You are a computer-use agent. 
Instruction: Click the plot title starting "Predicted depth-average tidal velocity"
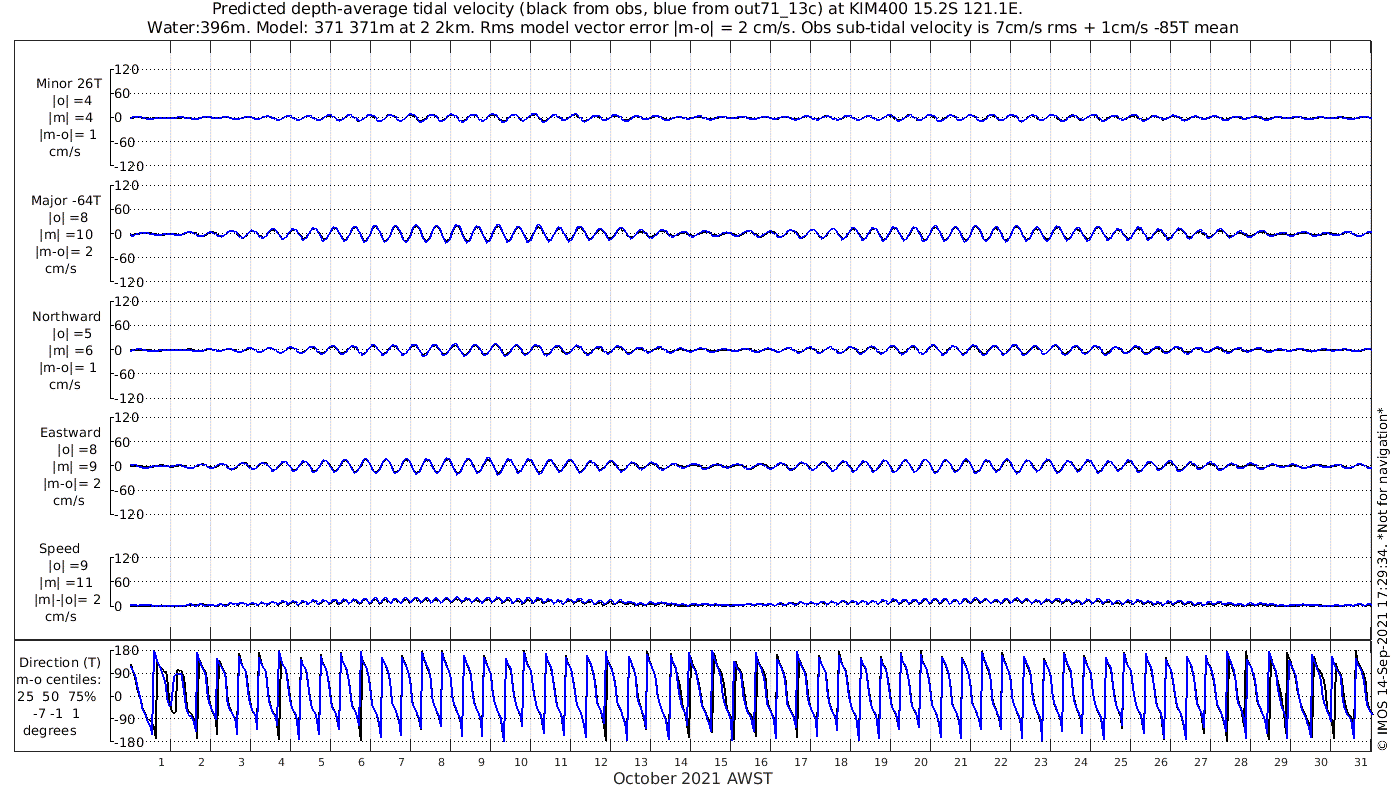click(x=617, y=9)
